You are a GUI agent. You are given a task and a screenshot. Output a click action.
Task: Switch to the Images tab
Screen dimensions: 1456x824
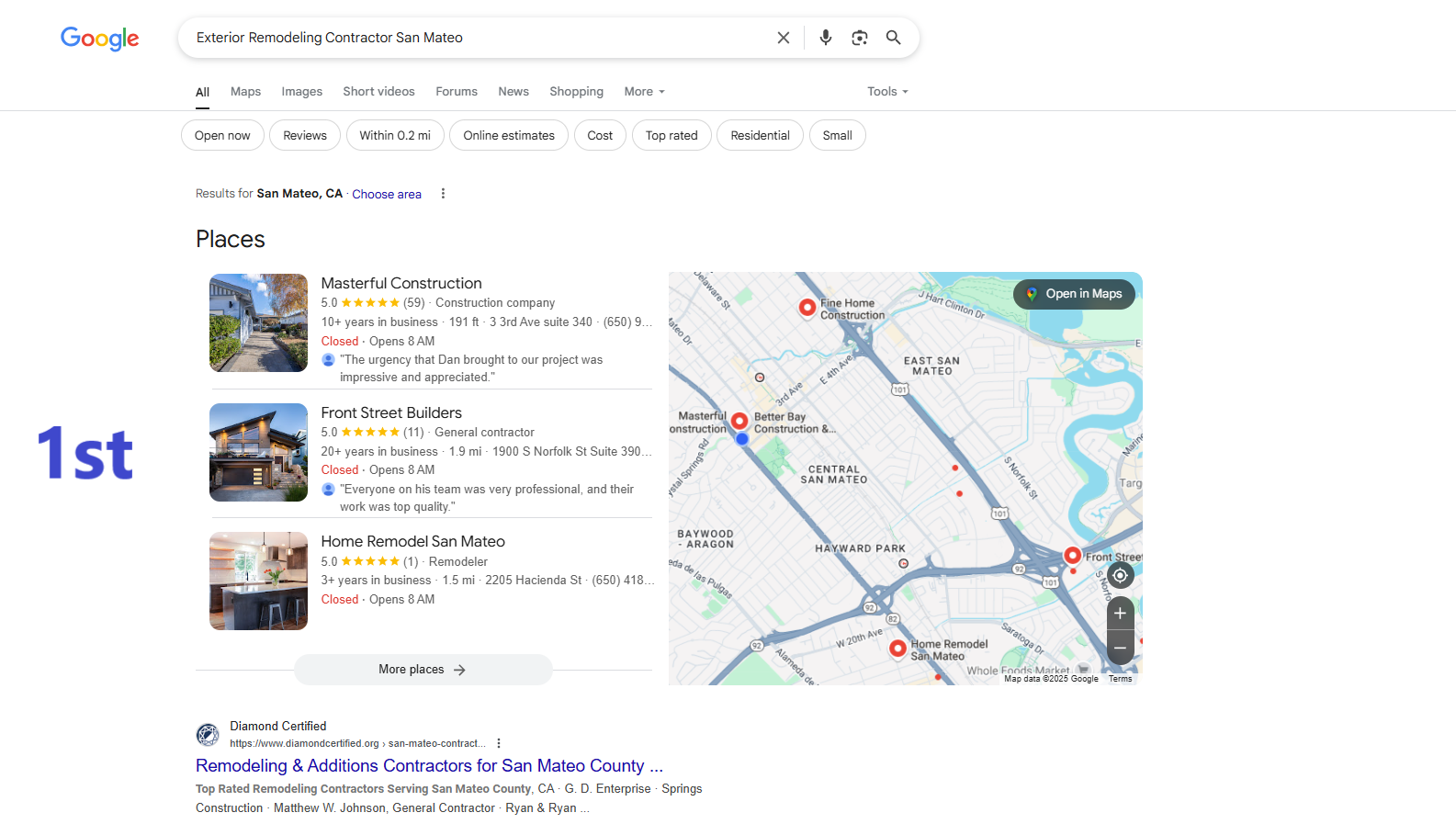coord(301,92)
